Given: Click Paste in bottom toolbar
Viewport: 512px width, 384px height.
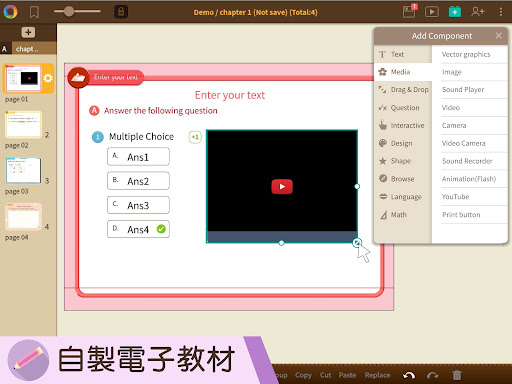Looking at the screenshot, I should 347,375.
